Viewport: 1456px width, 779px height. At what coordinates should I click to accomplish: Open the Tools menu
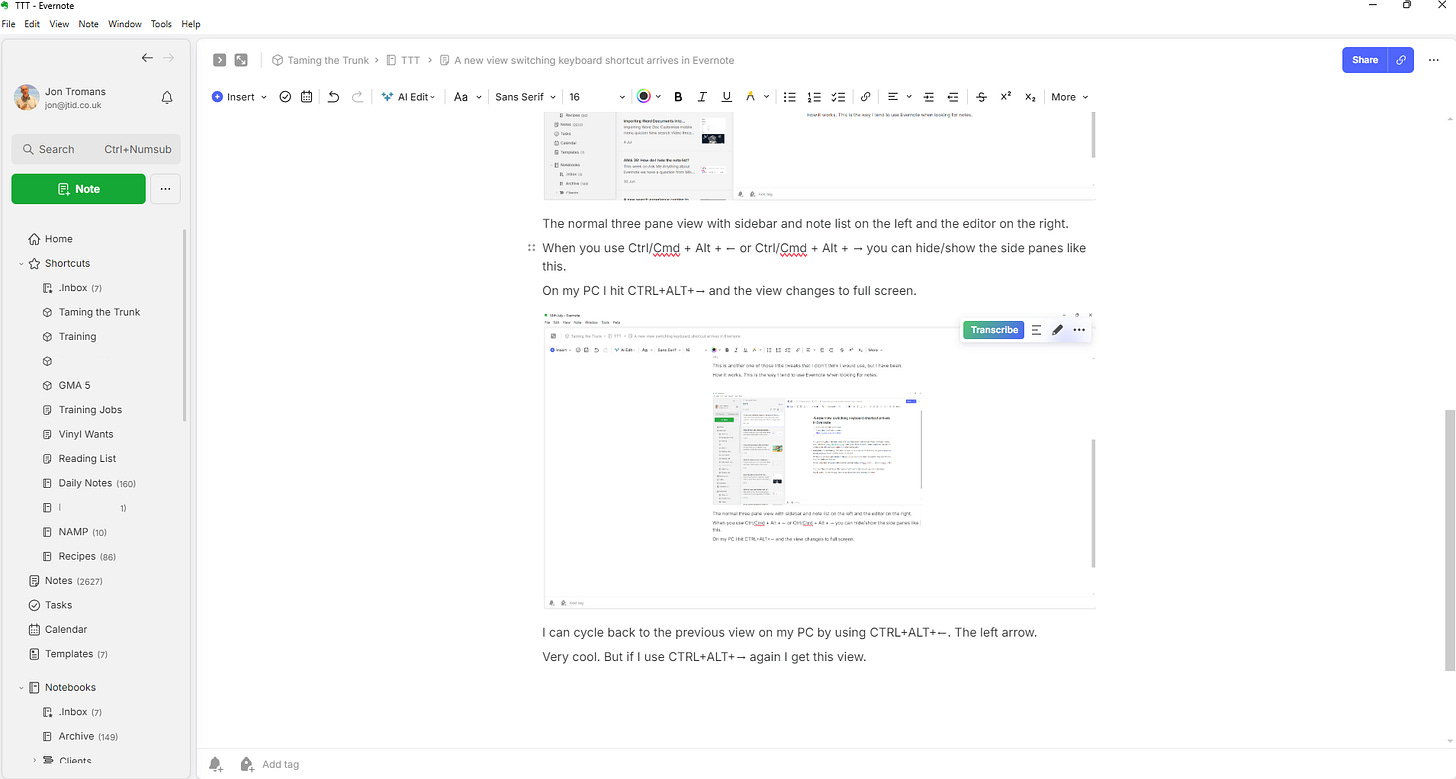click(161, 24)
